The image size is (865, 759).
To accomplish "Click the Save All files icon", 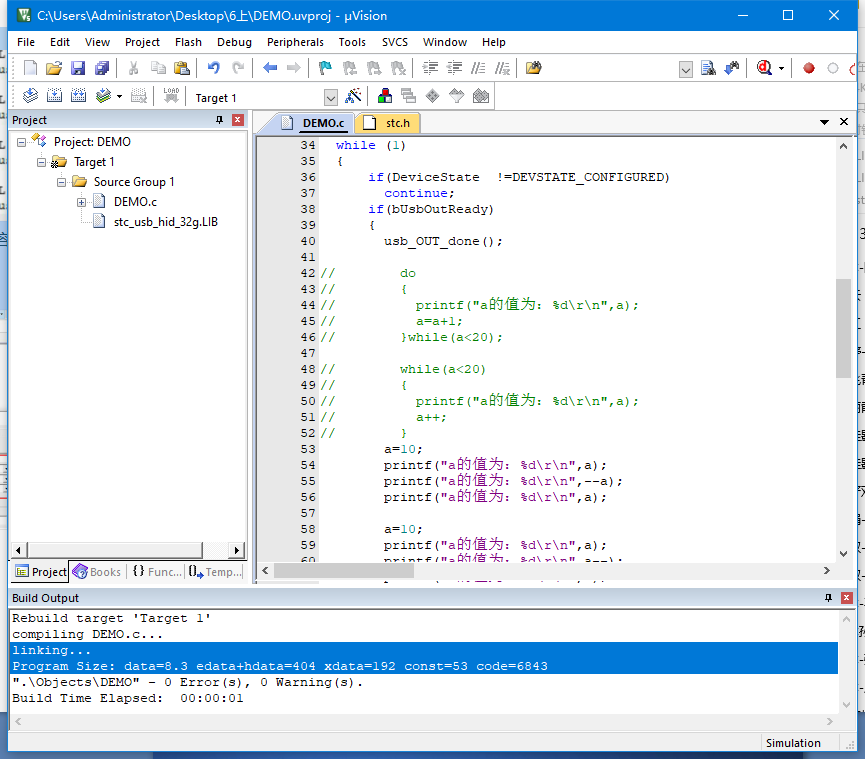I will [x=102, y=68].
